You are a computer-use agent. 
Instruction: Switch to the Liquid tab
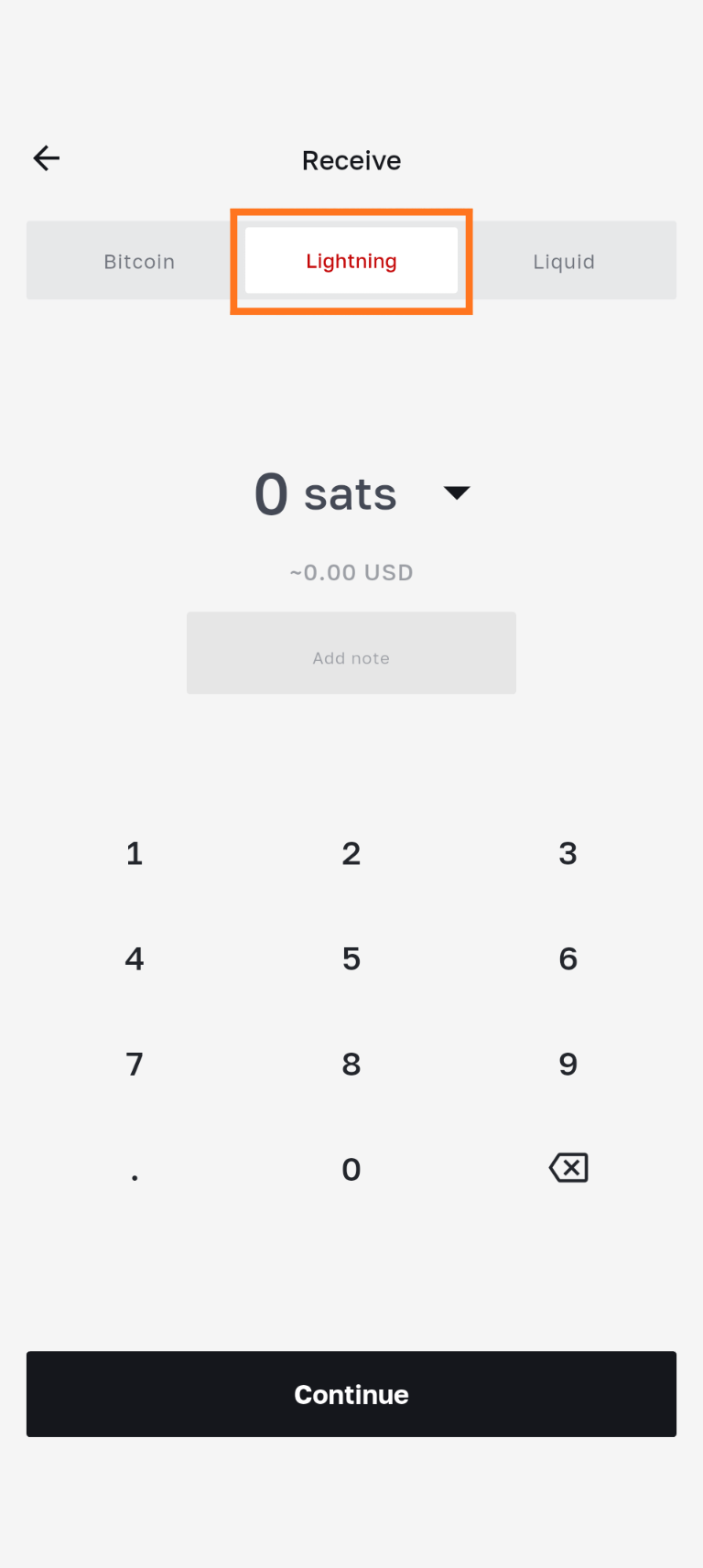[x=564, y=262]
